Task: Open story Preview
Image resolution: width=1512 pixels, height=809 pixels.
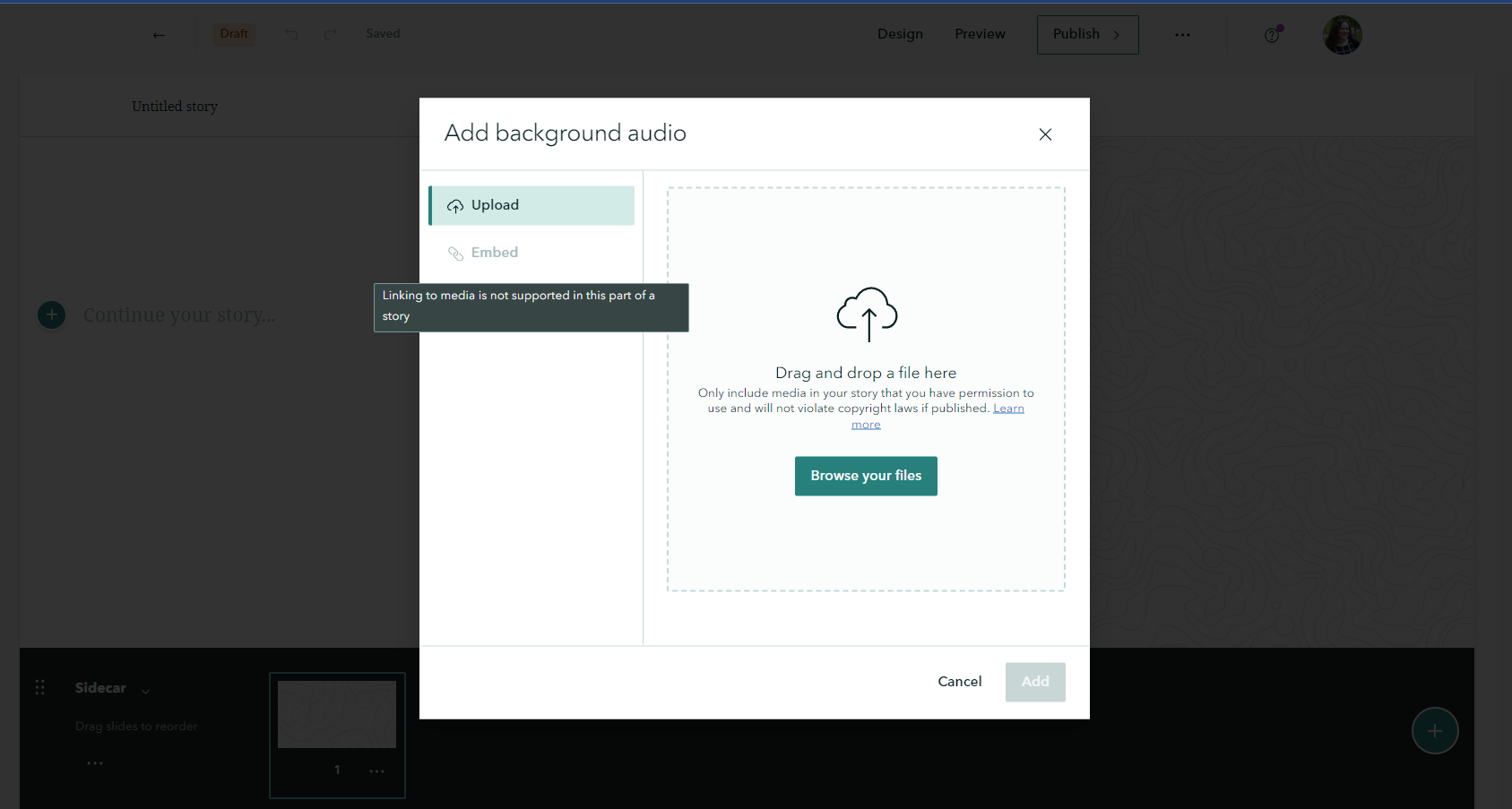Action: (x=980, y=34)
